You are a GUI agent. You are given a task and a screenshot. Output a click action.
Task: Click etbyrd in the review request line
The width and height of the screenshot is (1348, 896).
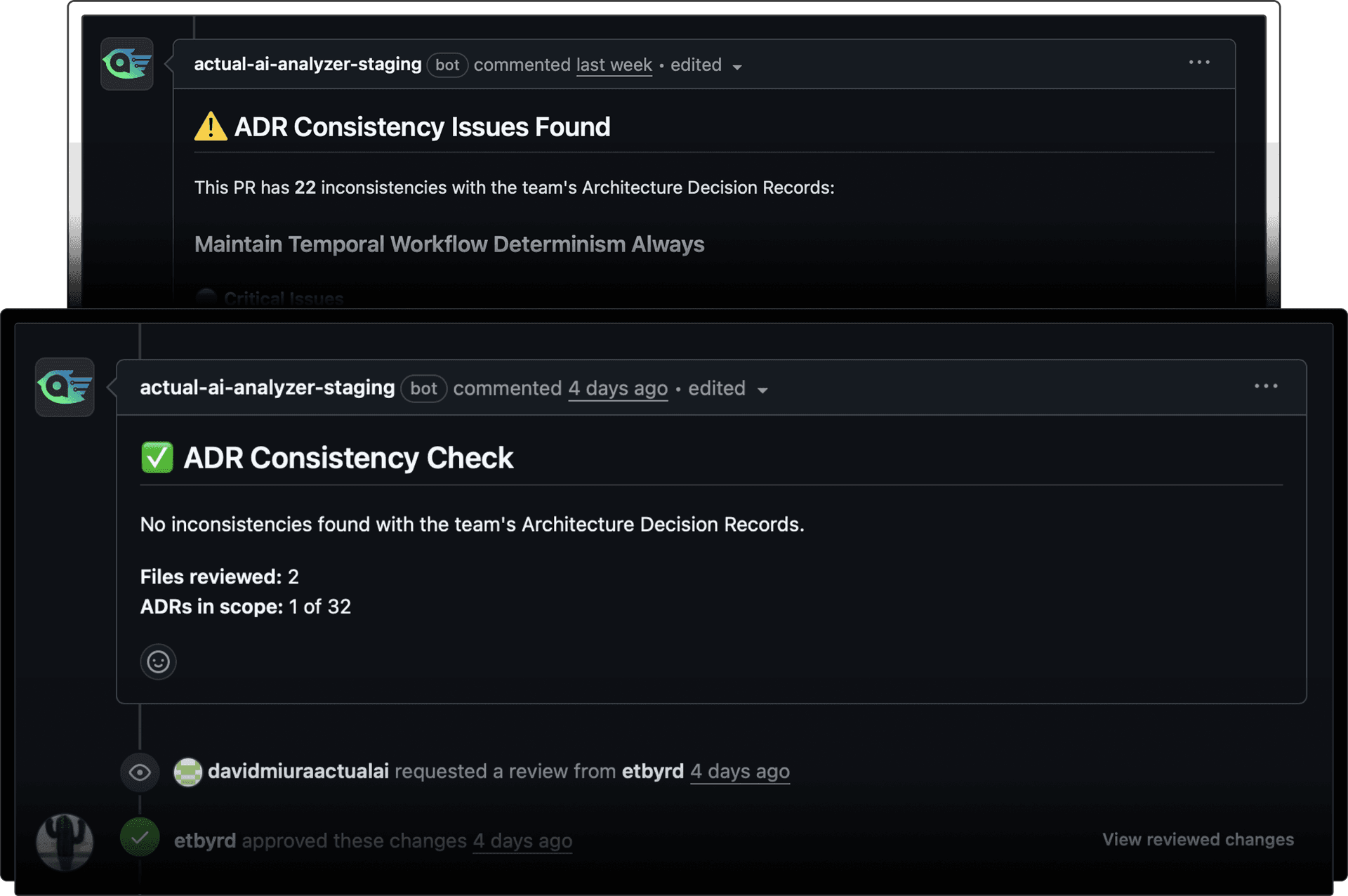652,771
